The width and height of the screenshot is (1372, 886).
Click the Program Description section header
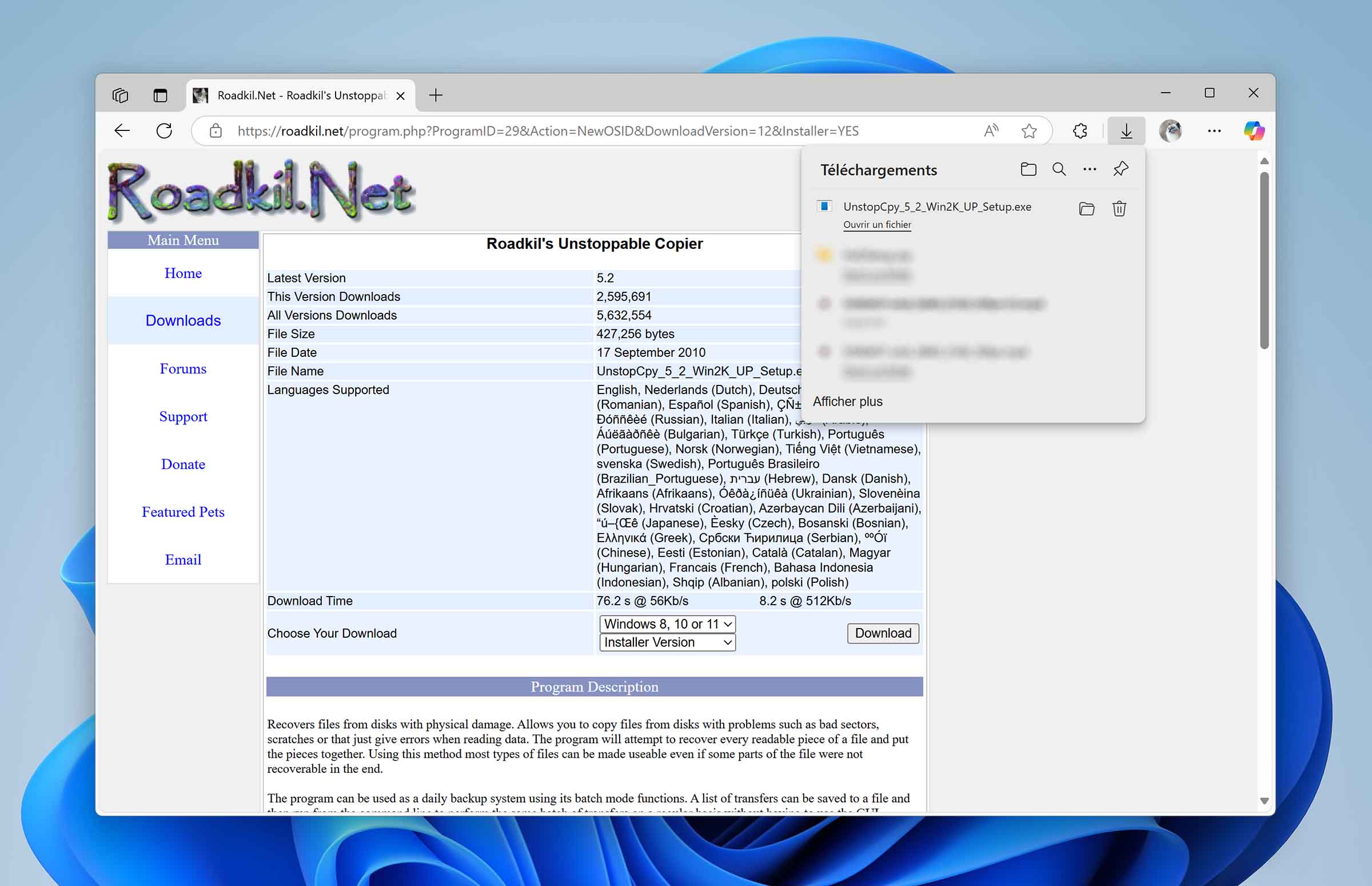(x=594, y=686)
